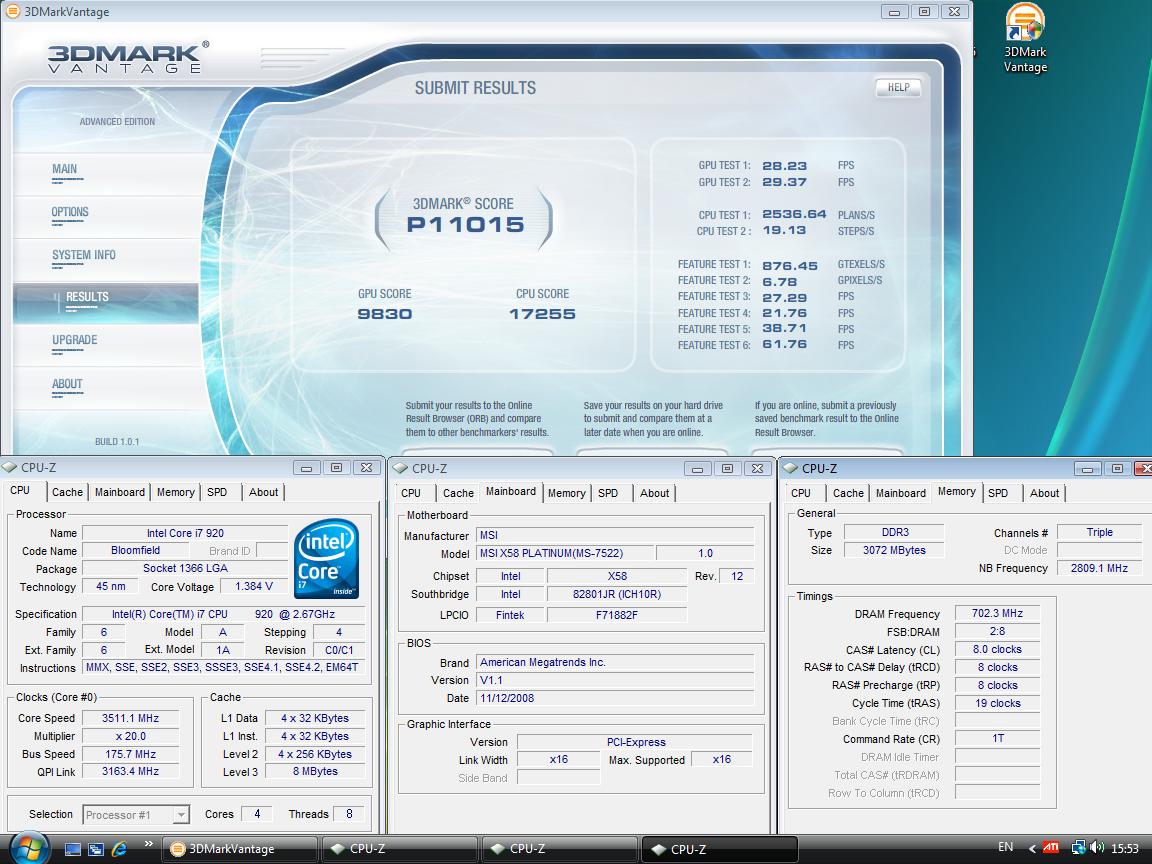
Task: Activate second CPU-Z taskbar button
Action: pos(560,849)
